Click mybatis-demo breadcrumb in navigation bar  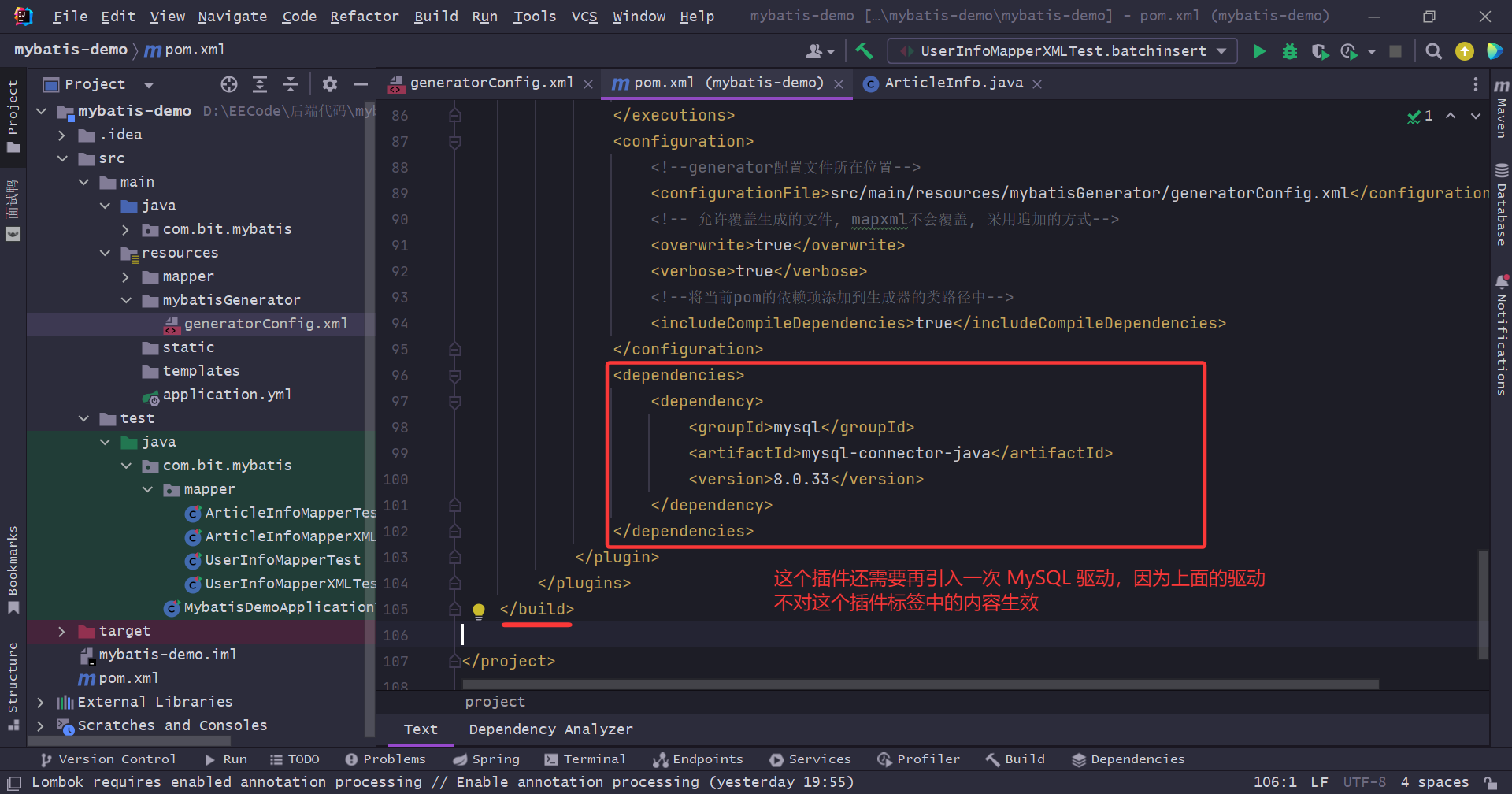pos(71,50)
